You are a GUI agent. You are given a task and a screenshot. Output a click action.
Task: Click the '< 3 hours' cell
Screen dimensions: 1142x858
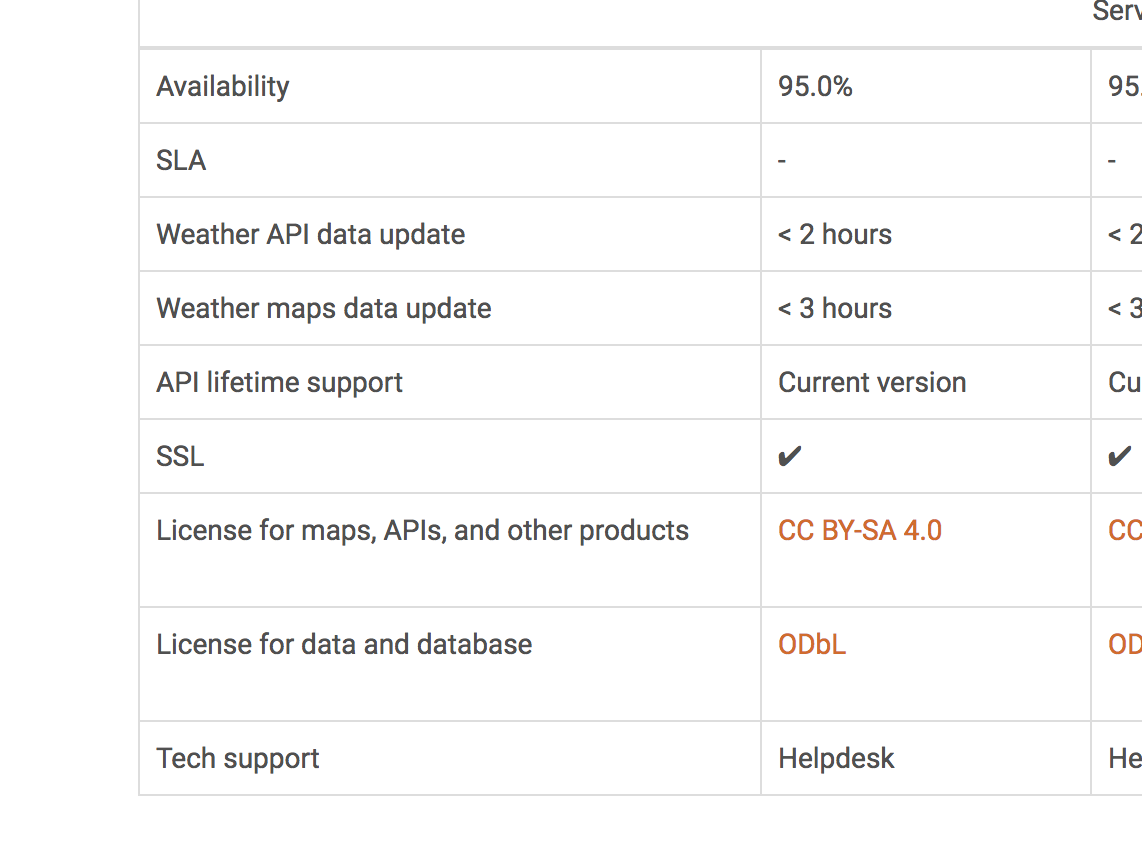(x=835, y=309)
